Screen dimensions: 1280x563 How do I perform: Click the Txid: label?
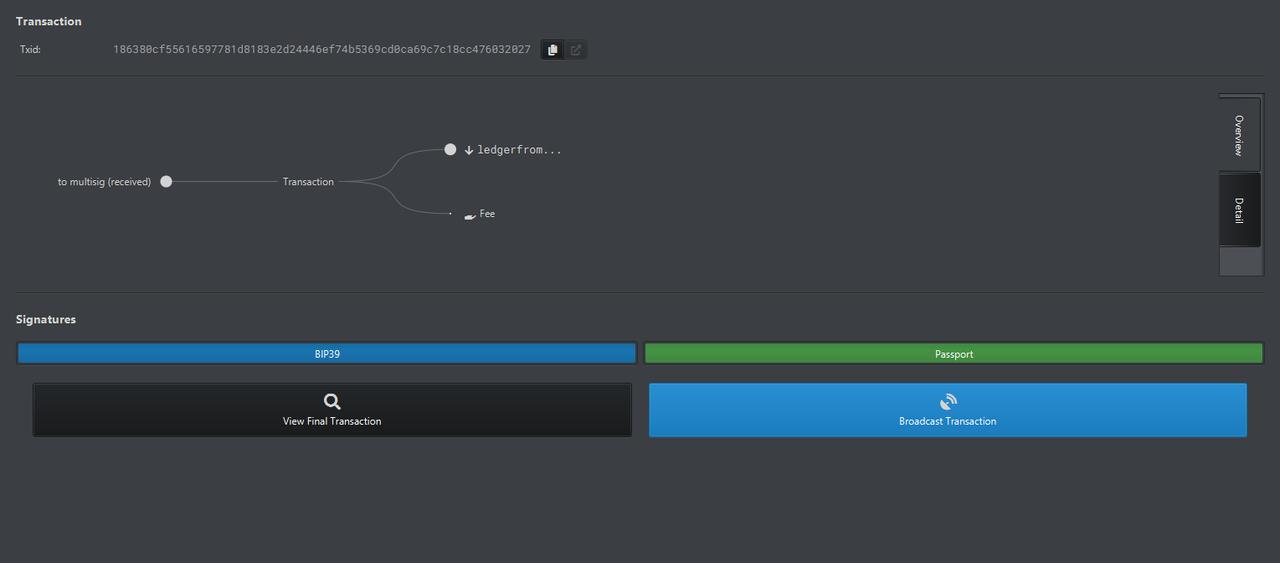tap(30, 49)
